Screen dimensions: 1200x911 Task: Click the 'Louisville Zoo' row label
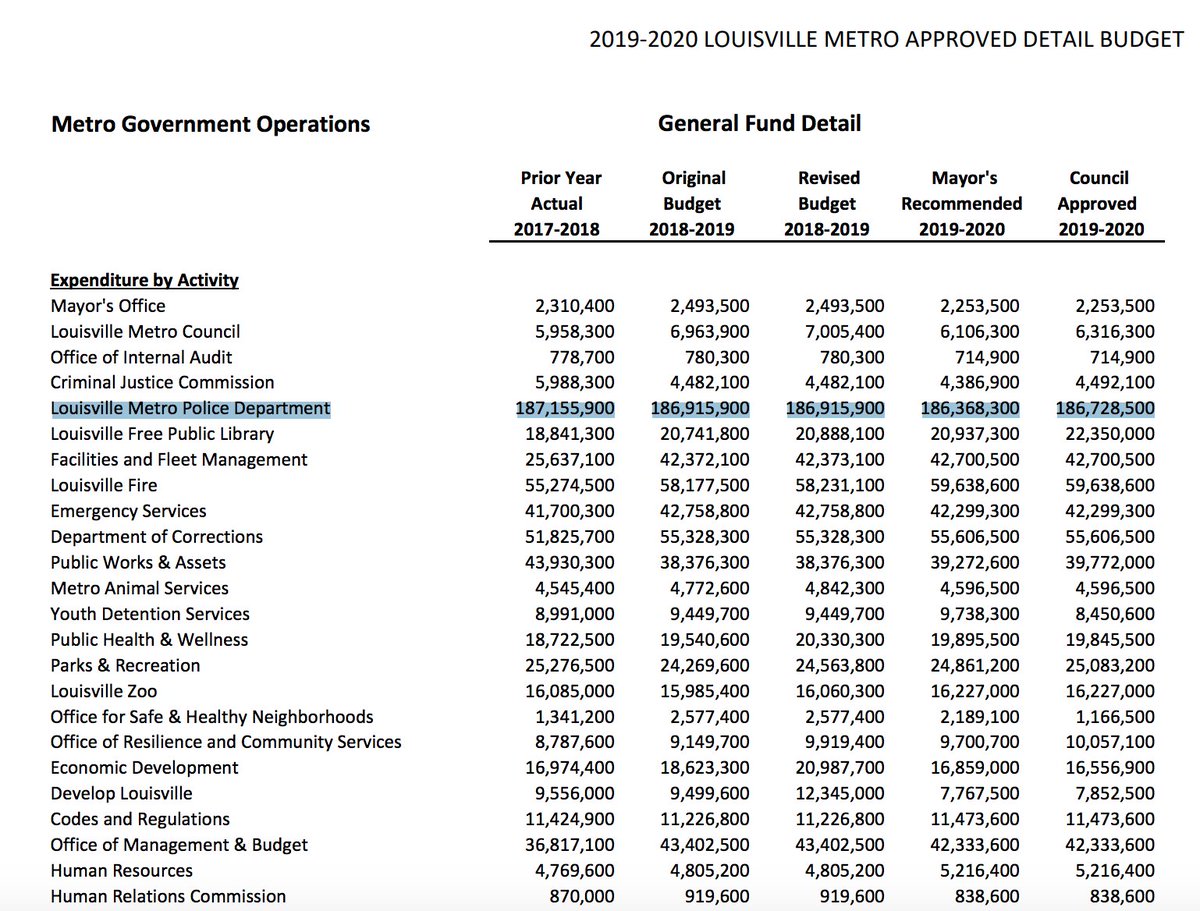[x=104, y=691]
